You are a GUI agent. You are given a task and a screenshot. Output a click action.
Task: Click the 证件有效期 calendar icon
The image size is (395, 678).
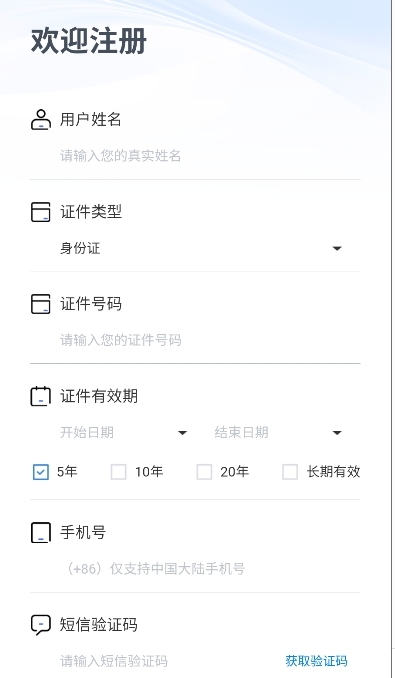pyautogui.click(x=41, y=396)
